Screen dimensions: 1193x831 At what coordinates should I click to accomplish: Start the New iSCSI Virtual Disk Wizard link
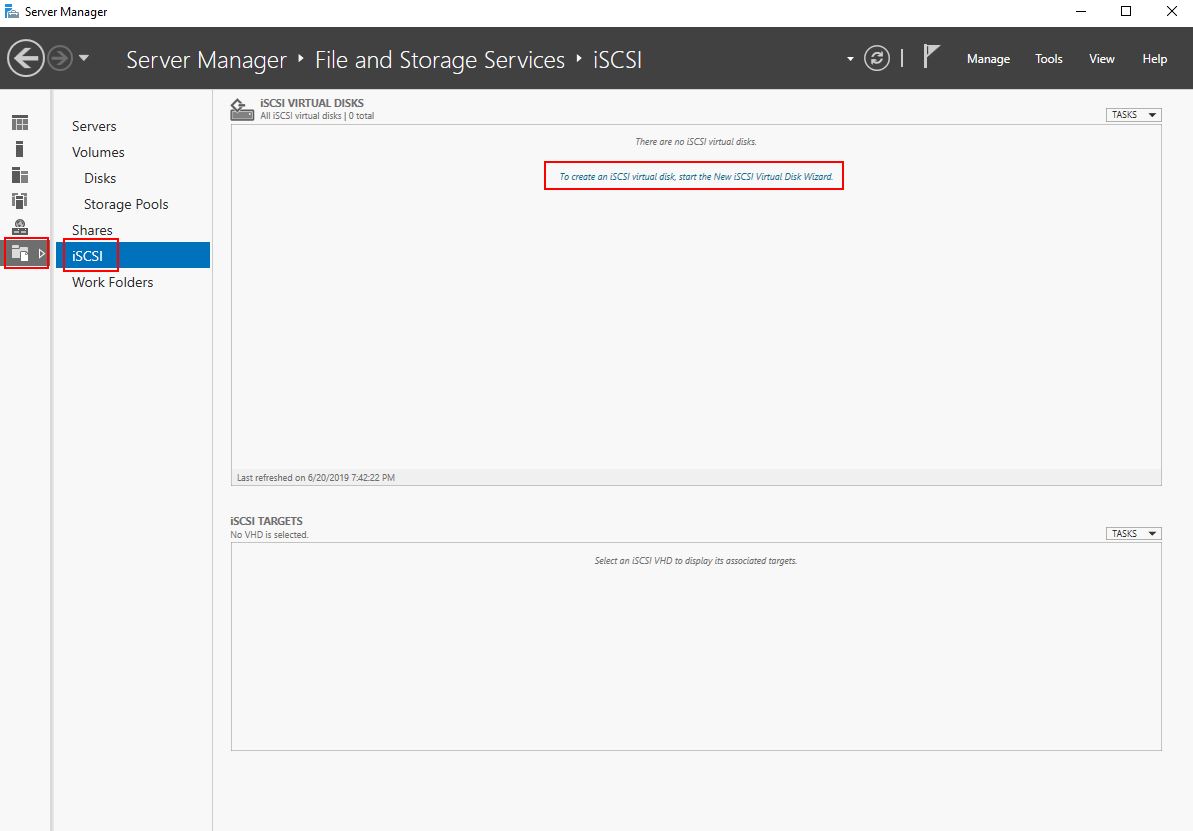pos(696,177)
